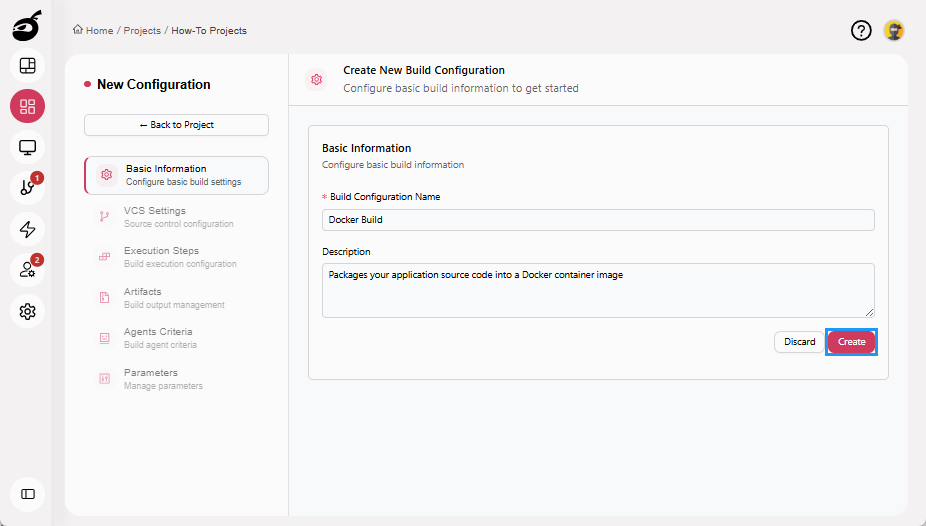Click the New Configuration heading
Screen dimensions: 926x526
154,84
